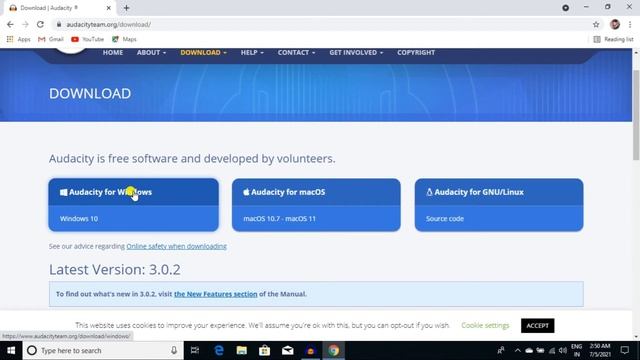Click the ACCEPT cookies button
Image resolution: width=640 pixels, height=360 pixels.
tap(538, 326)
